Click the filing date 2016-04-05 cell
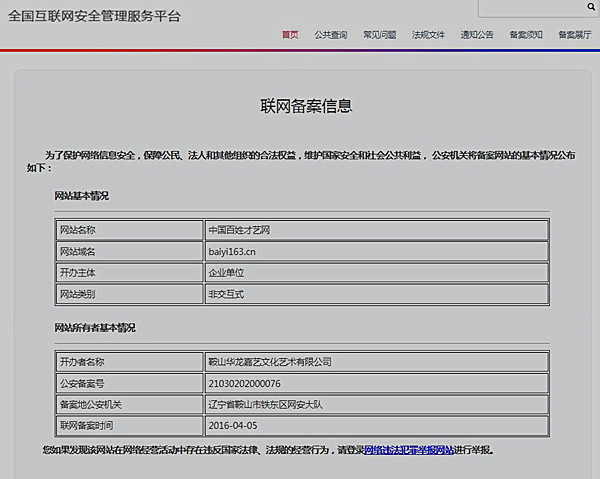 coord(232,426)
